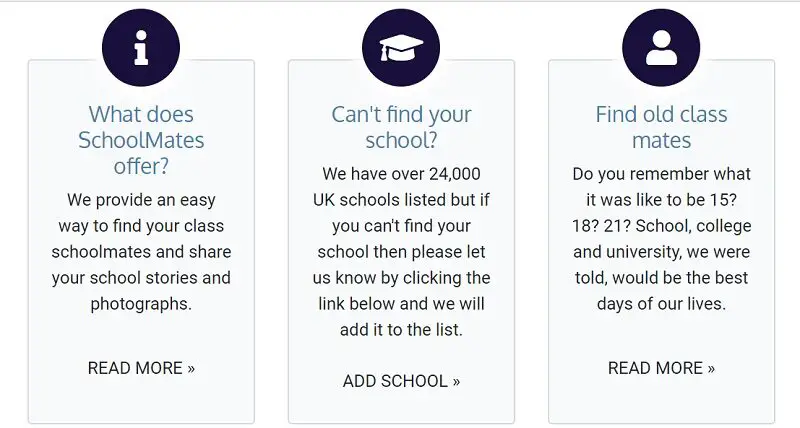Open the 'What does SchoolMates offer?' heading

(141, 140)
